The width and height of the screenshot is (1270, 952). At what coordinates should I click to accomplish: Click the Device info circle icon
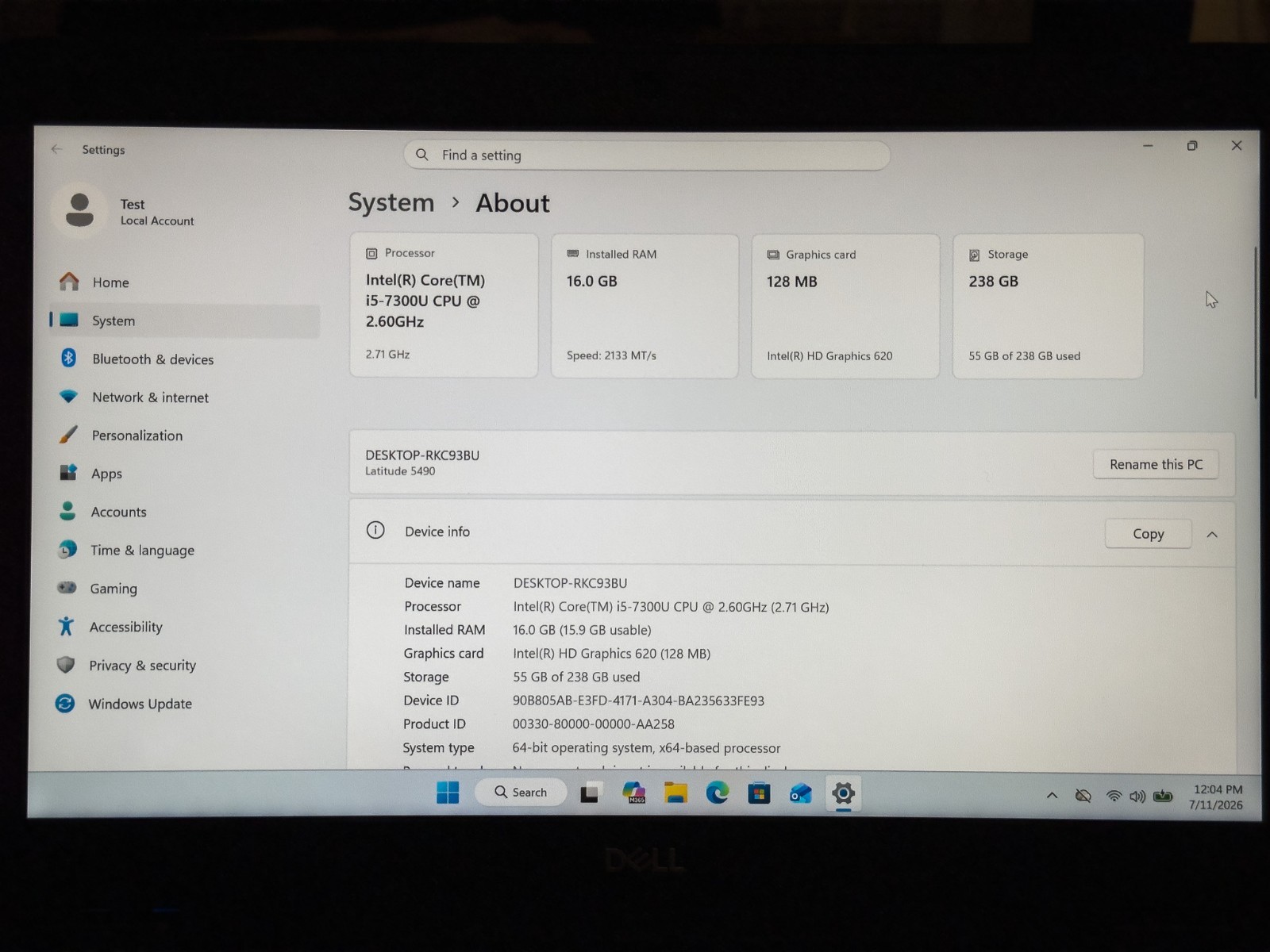click(x=375, y=530)
